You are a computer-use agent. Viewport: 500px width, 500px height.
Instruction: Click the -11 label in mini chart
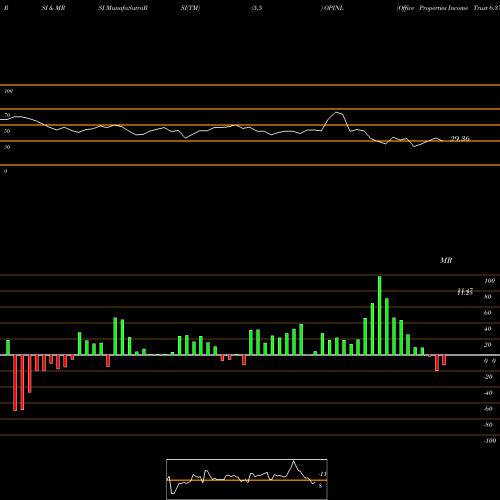322,474
